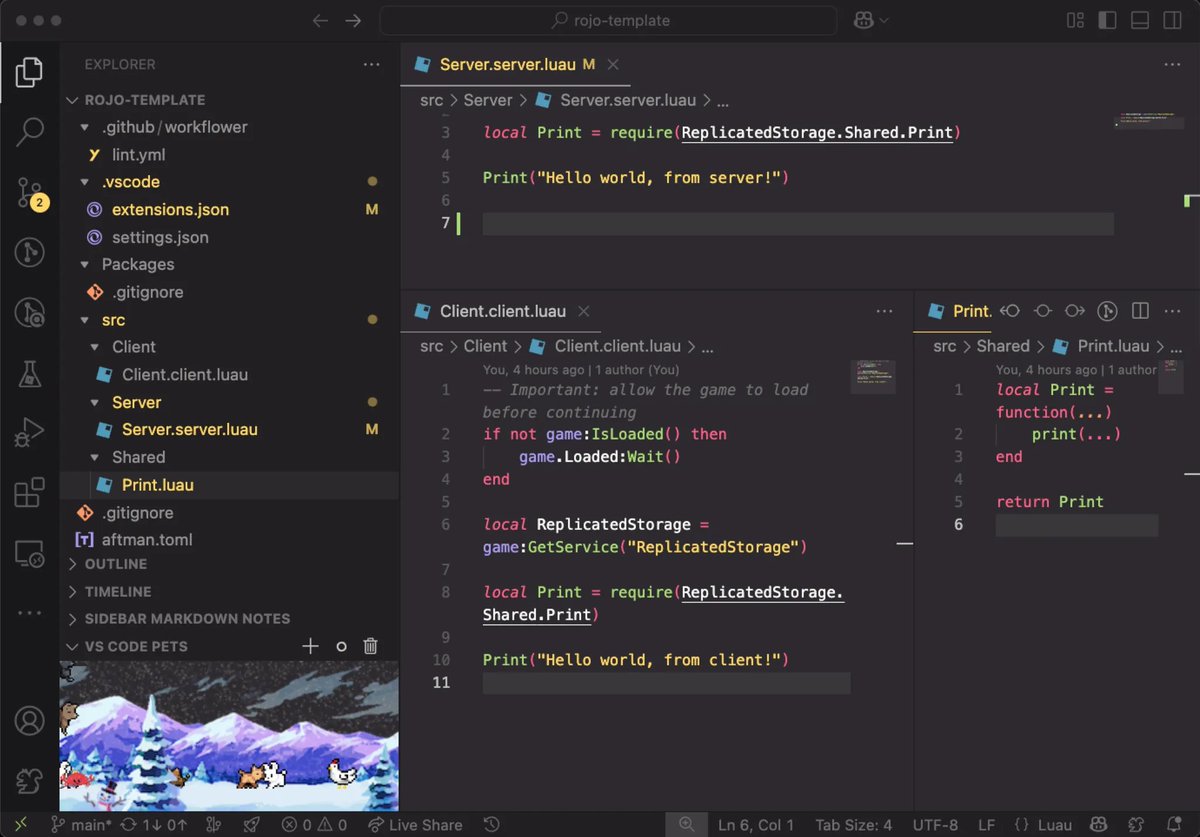Click Ln 6, Col 1 cursor position
Viewport: 1200px width, 837px height.
(756, 825)
